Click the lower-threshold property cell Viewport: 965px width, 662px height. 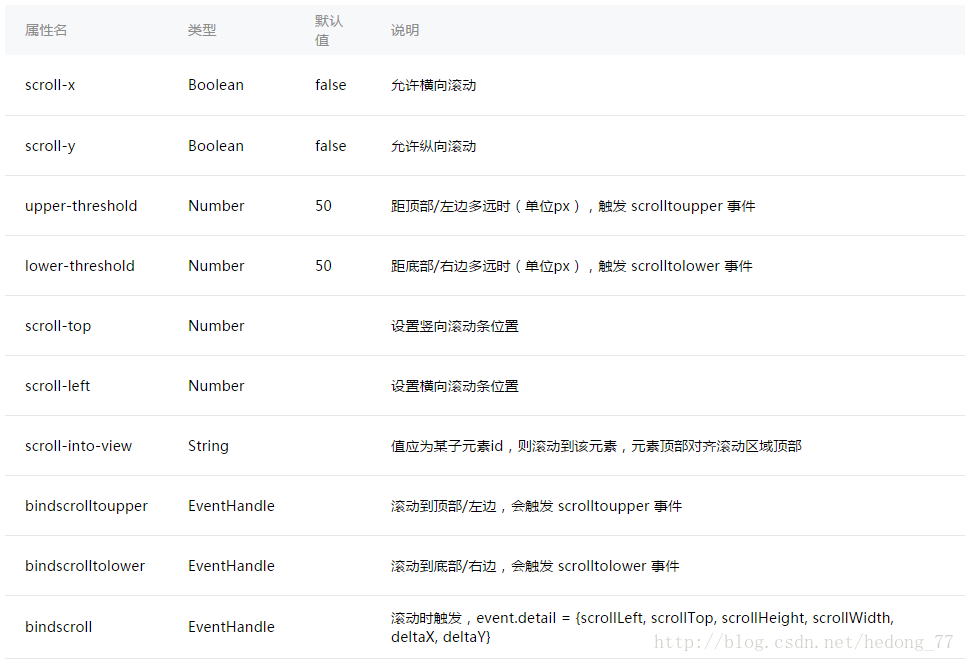coord(80,266)
